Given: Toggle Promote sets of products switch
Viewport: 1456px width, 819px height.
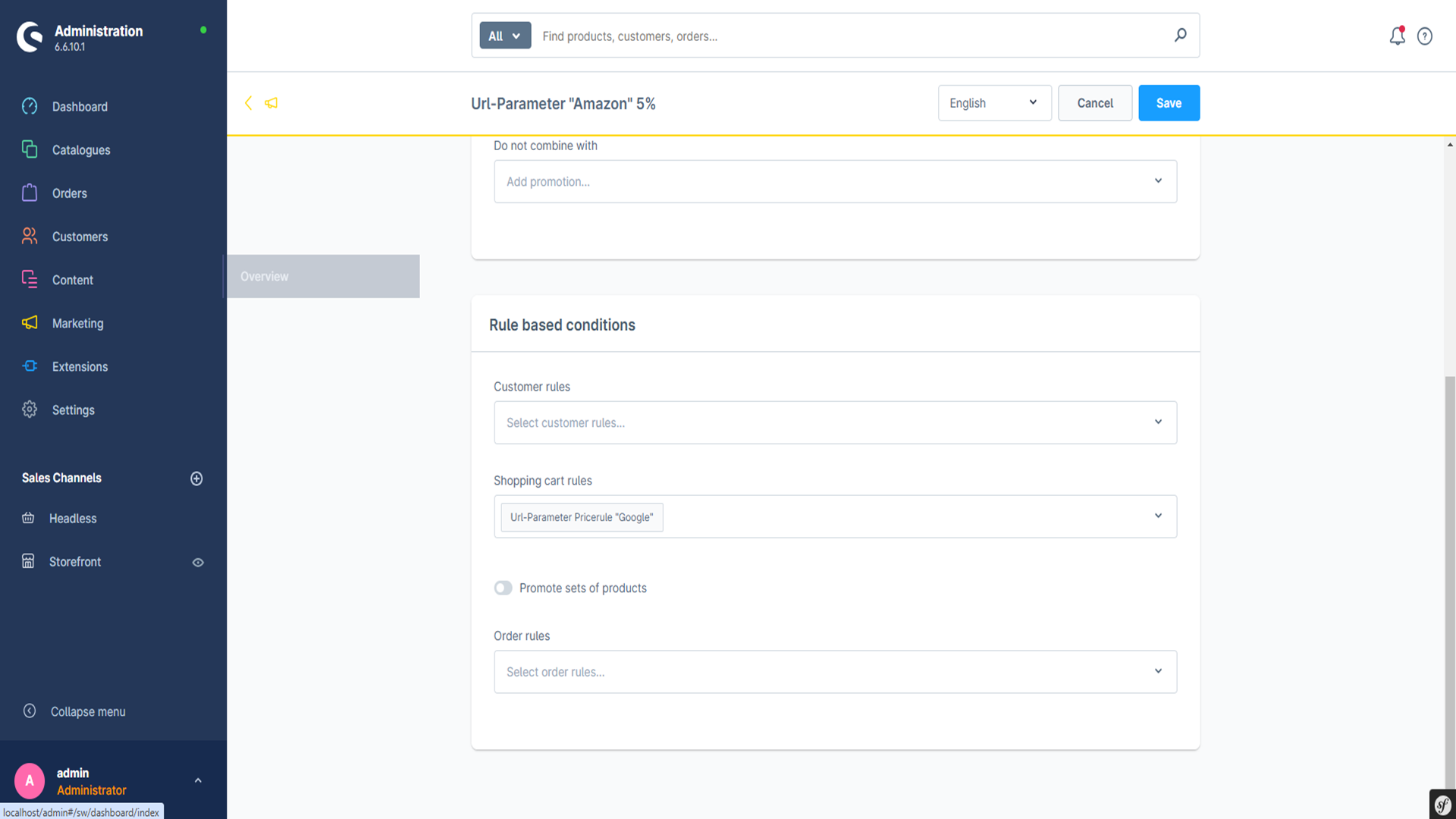Looking at the screenshot, I should coord(503,588).
